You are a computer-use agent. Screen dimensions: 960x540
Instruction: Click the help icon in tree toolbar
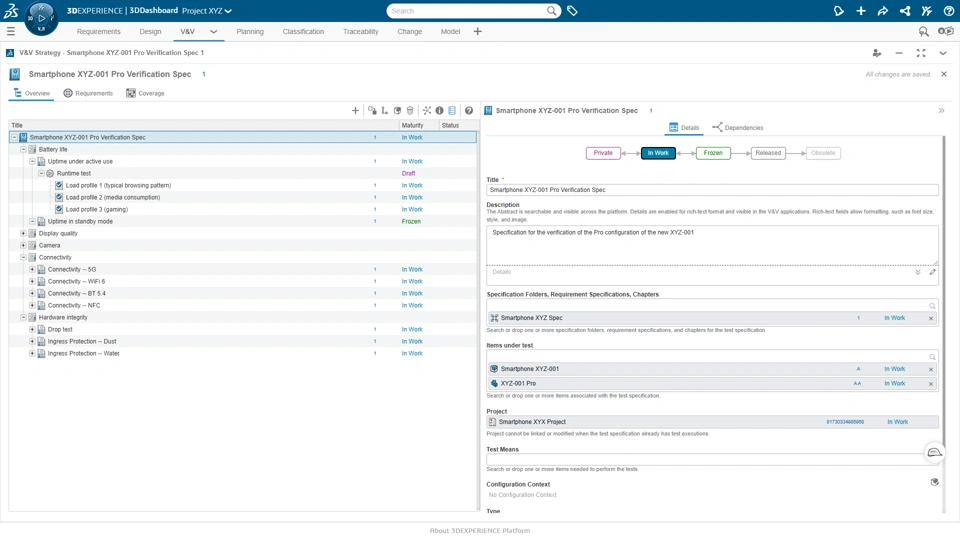(x=469, y=110)
